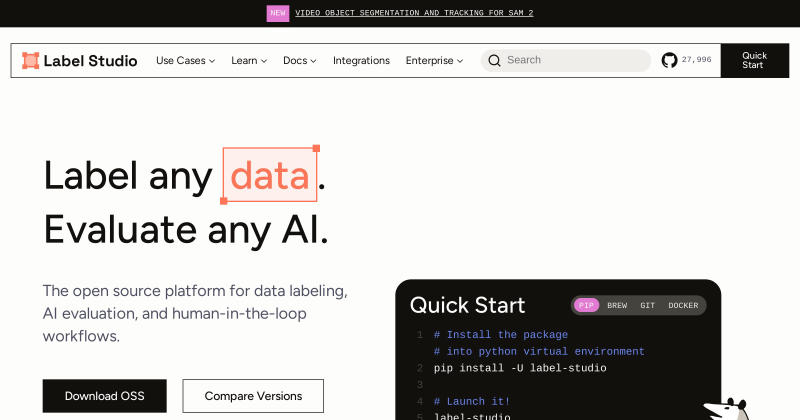This screenshot has width=800, height=420.
Task: Click the '# into python virtual environment' comment
Action: pos(539,352)
